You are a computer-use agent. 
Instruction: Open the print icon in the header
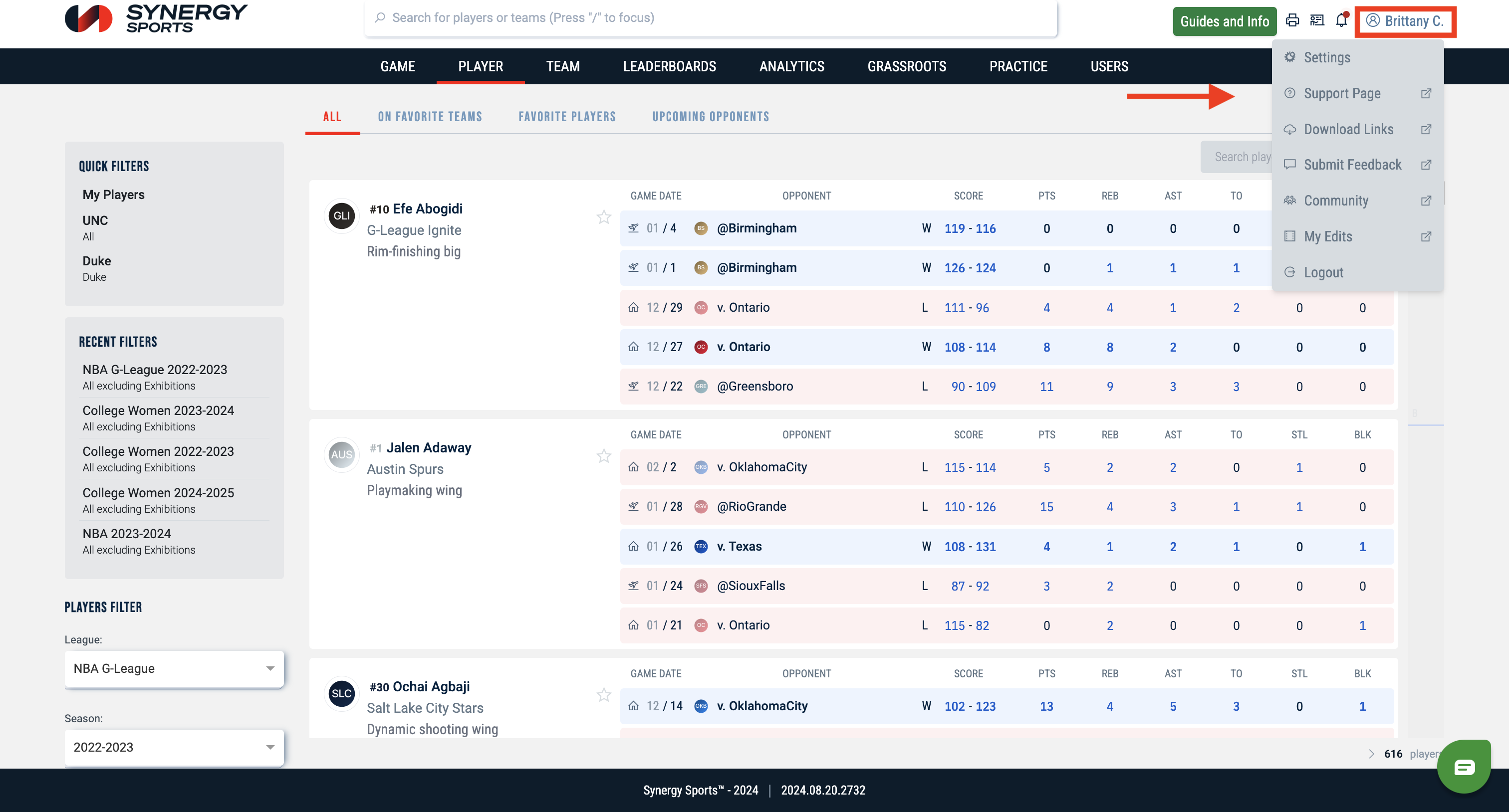pyautogui.click(x=1292, y=20)
